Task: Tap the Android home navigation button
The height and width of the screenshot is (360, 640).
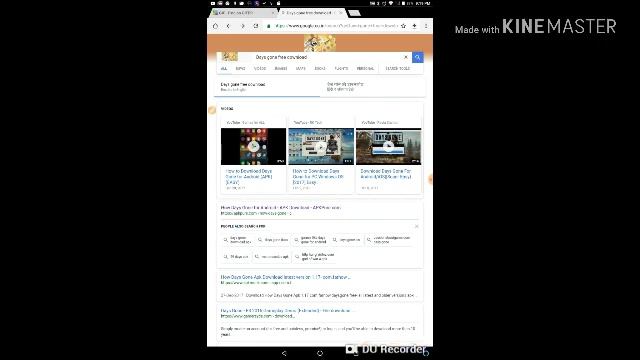Action: pyautogui.click(x=320, y=353)
